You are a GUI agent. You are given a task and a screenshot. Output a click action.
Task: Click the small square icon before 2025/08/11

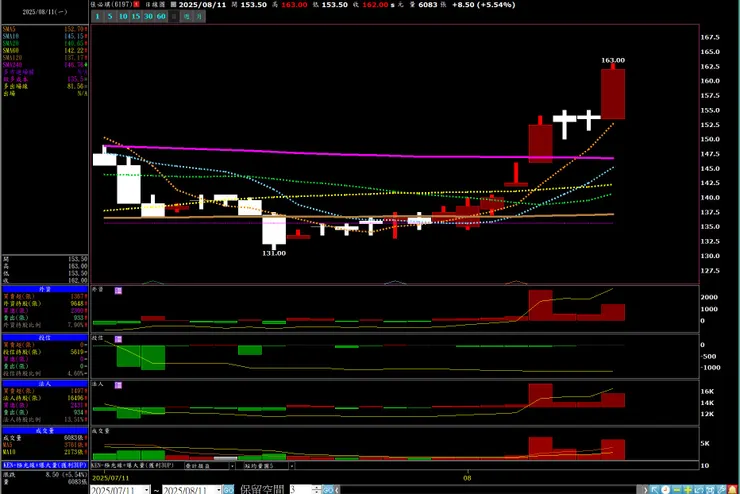(173, 4)
